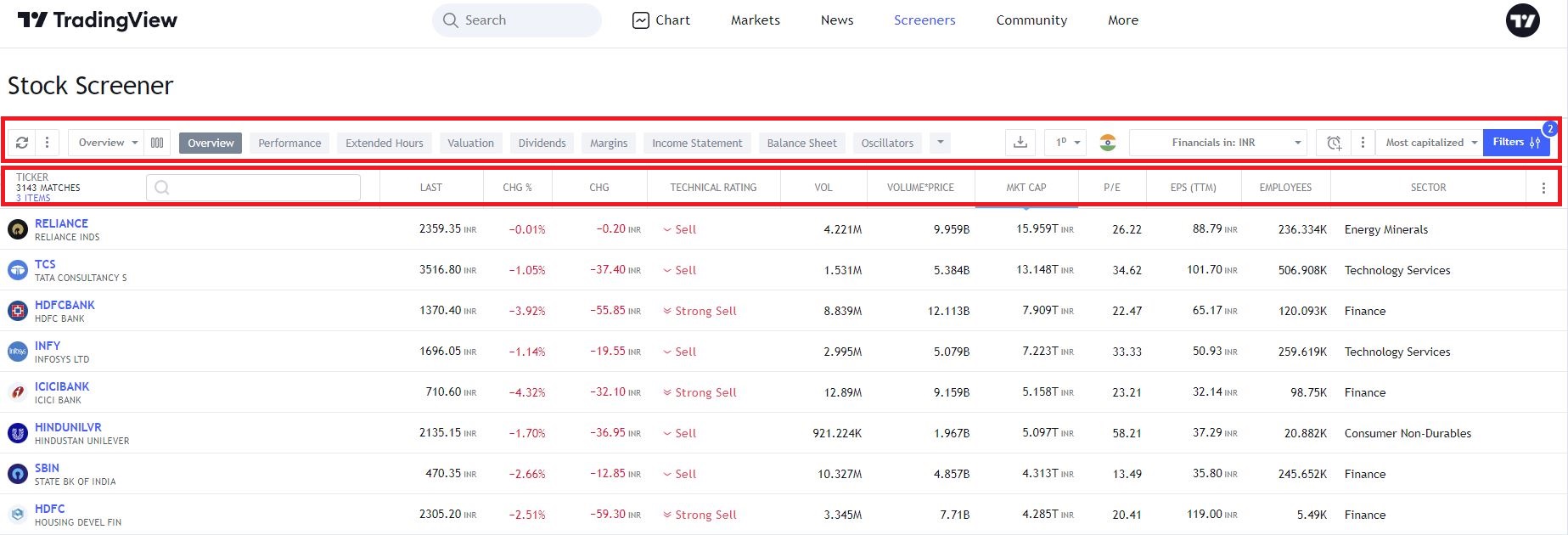Sort by the P/E column header

[x=1112, y=188]
